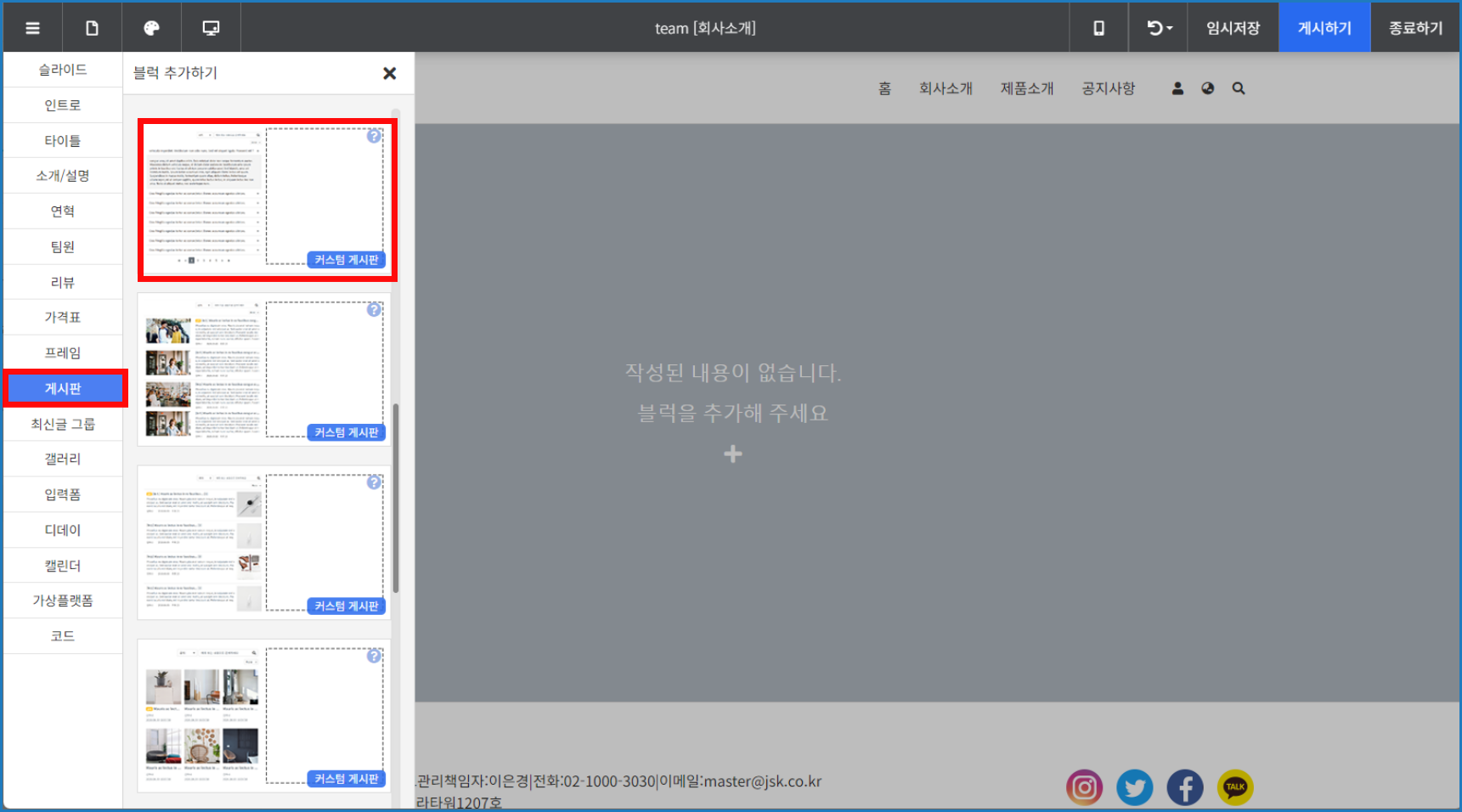Close the 블럭 추가하기 panel
Screen dimensions: 1462x812
pos(390,74)
